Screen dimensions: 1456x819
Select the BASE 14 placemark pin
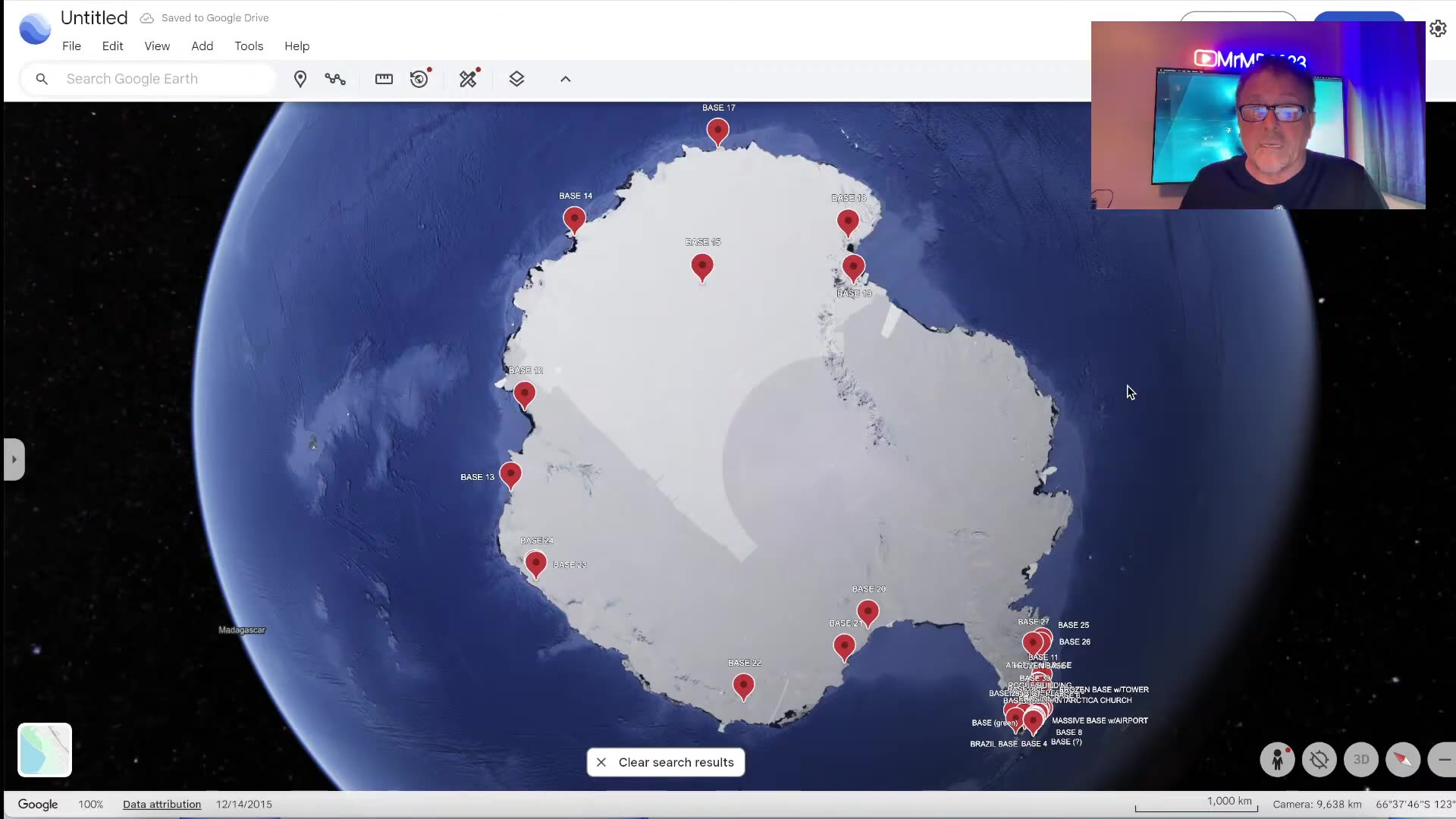[x=575, y=221]
